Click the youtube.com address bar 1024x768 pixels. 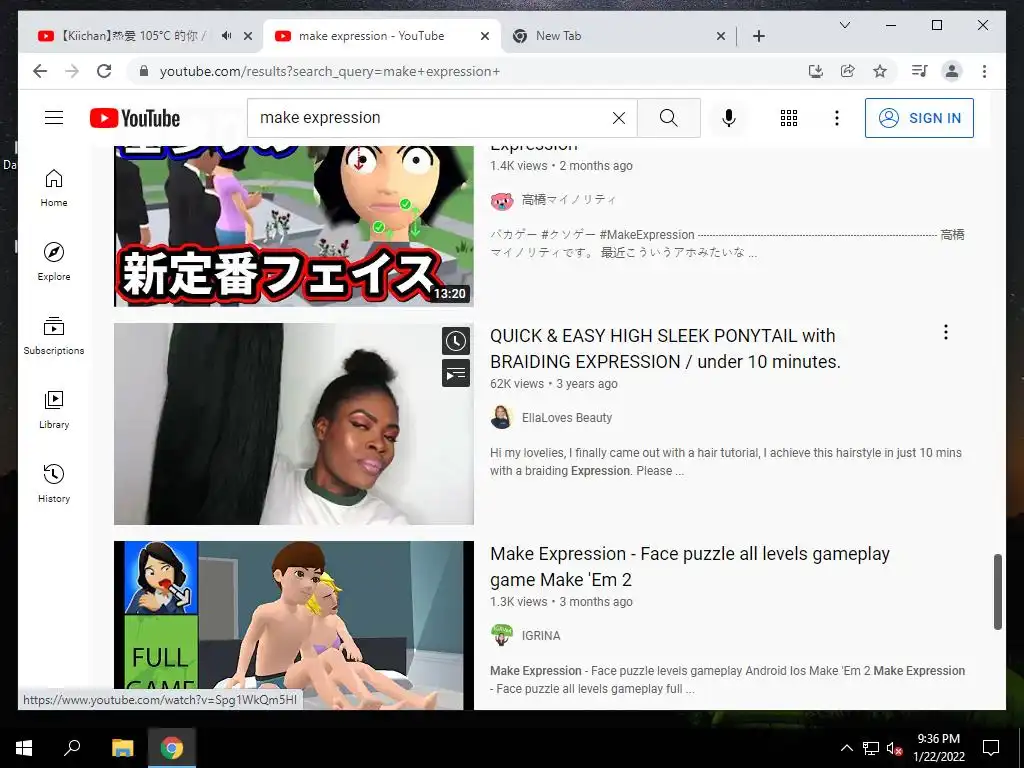pos(330,71)
